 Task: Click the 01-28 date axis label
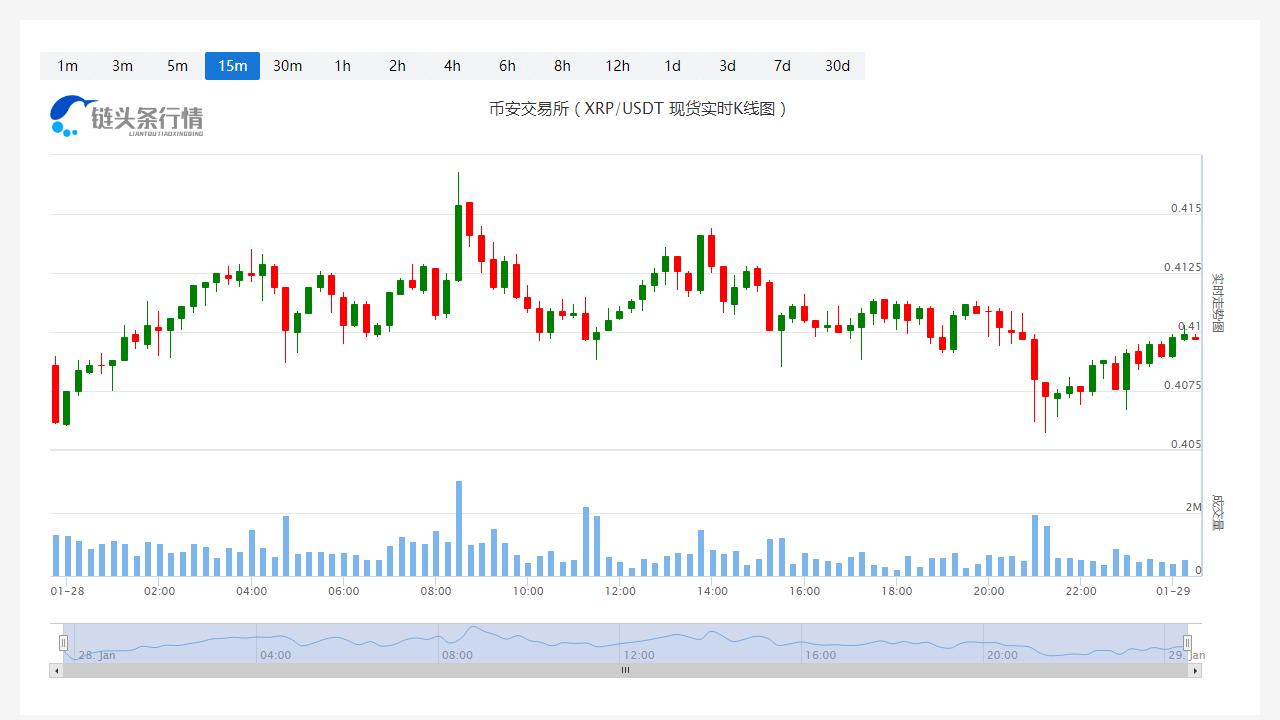click(67, 591)
